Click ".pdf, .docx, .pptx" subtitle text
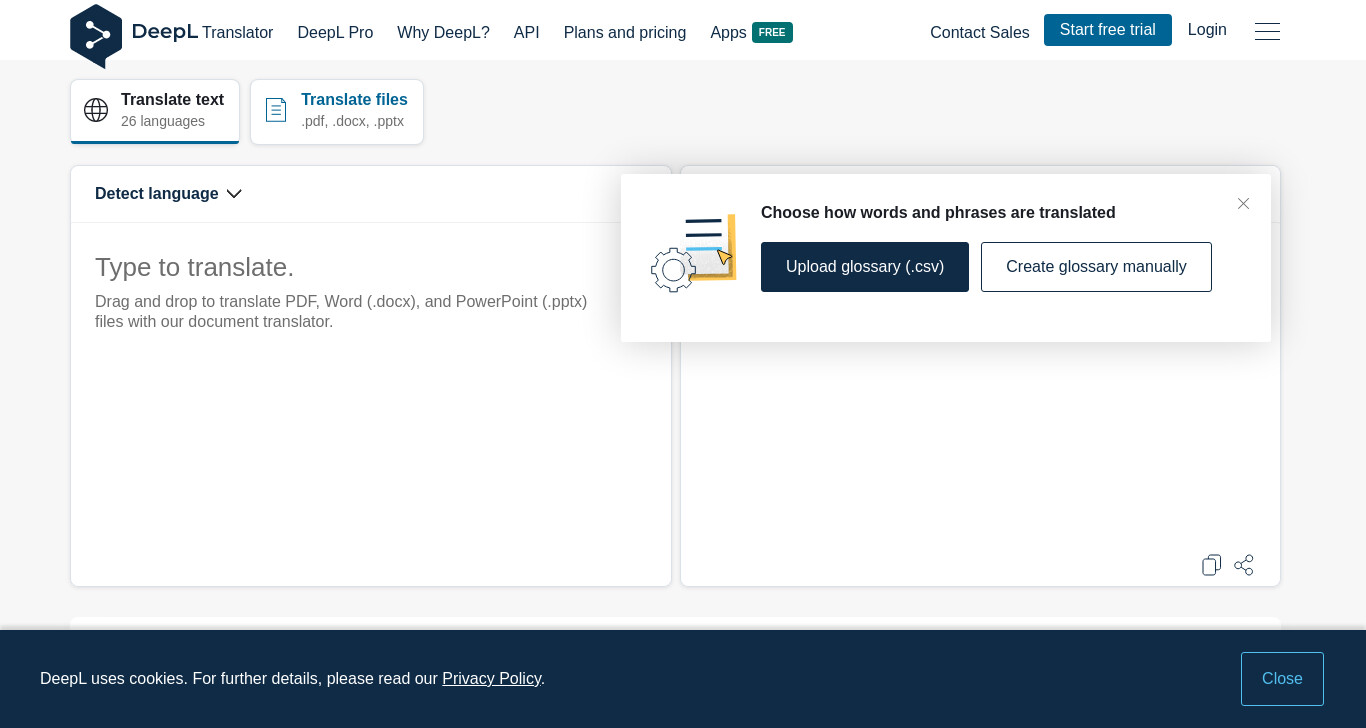 352,121
